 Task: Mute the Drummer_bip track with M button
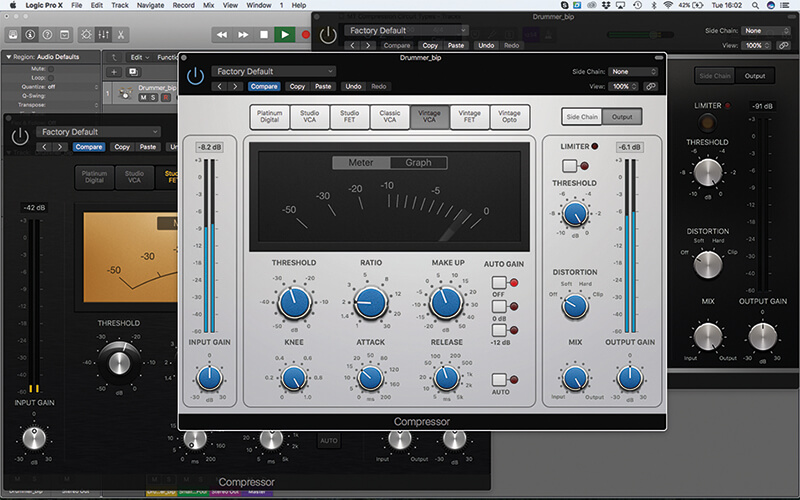[x=143, y=97]
